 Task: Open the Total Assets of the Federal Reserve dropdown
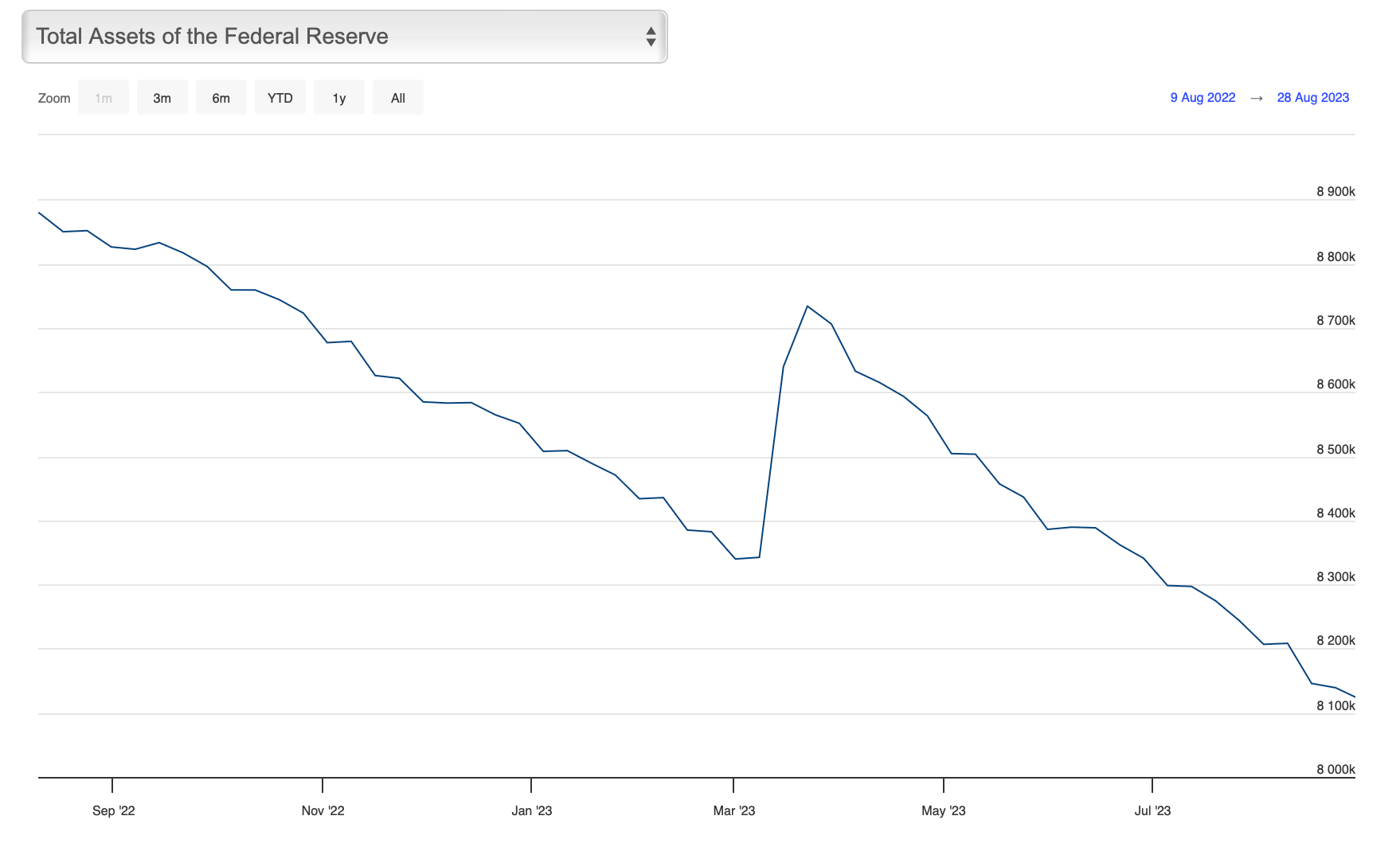[344, 37]
